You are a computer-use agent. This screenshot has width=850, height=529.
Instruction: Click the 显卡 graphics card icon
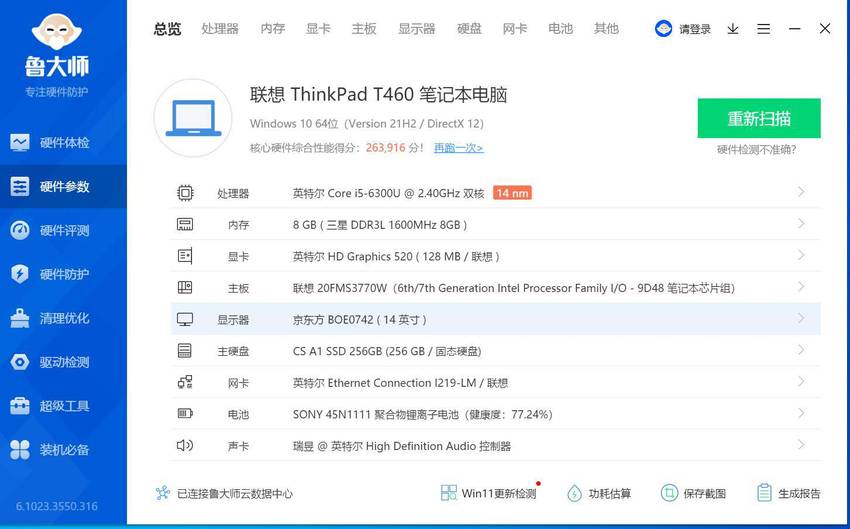[x=185, y=256]
